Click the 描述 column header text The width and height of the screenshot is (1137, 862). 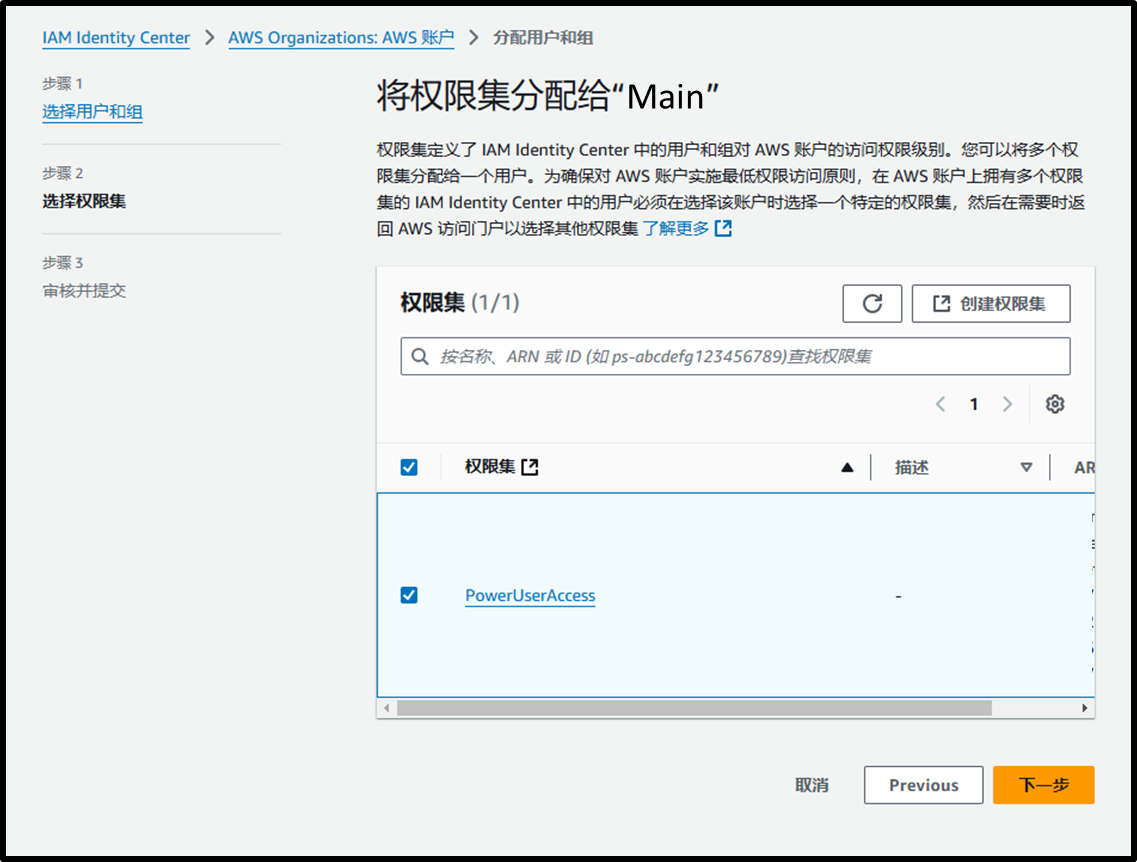coord(911,468)
